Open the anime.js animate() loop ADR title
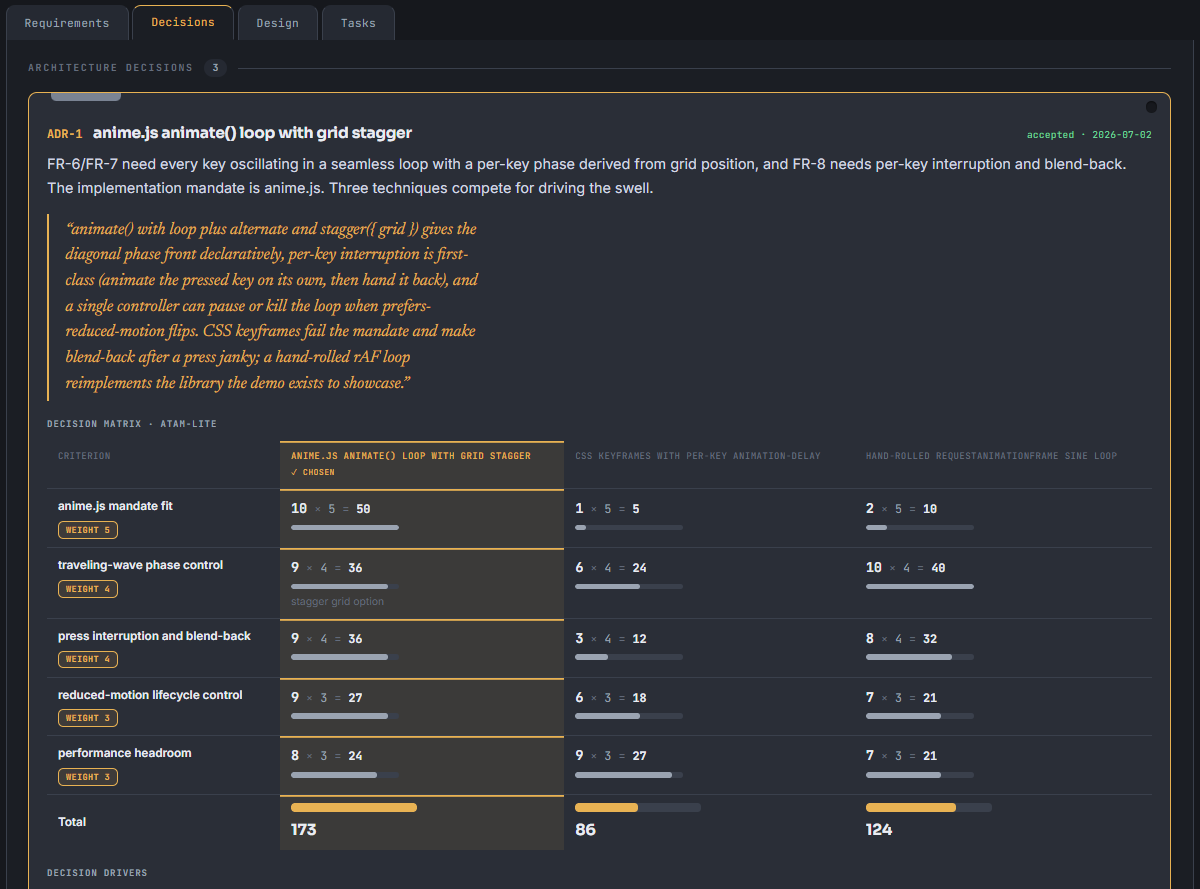The height and width of the screenshot is (889, 1200). [252, 133]
